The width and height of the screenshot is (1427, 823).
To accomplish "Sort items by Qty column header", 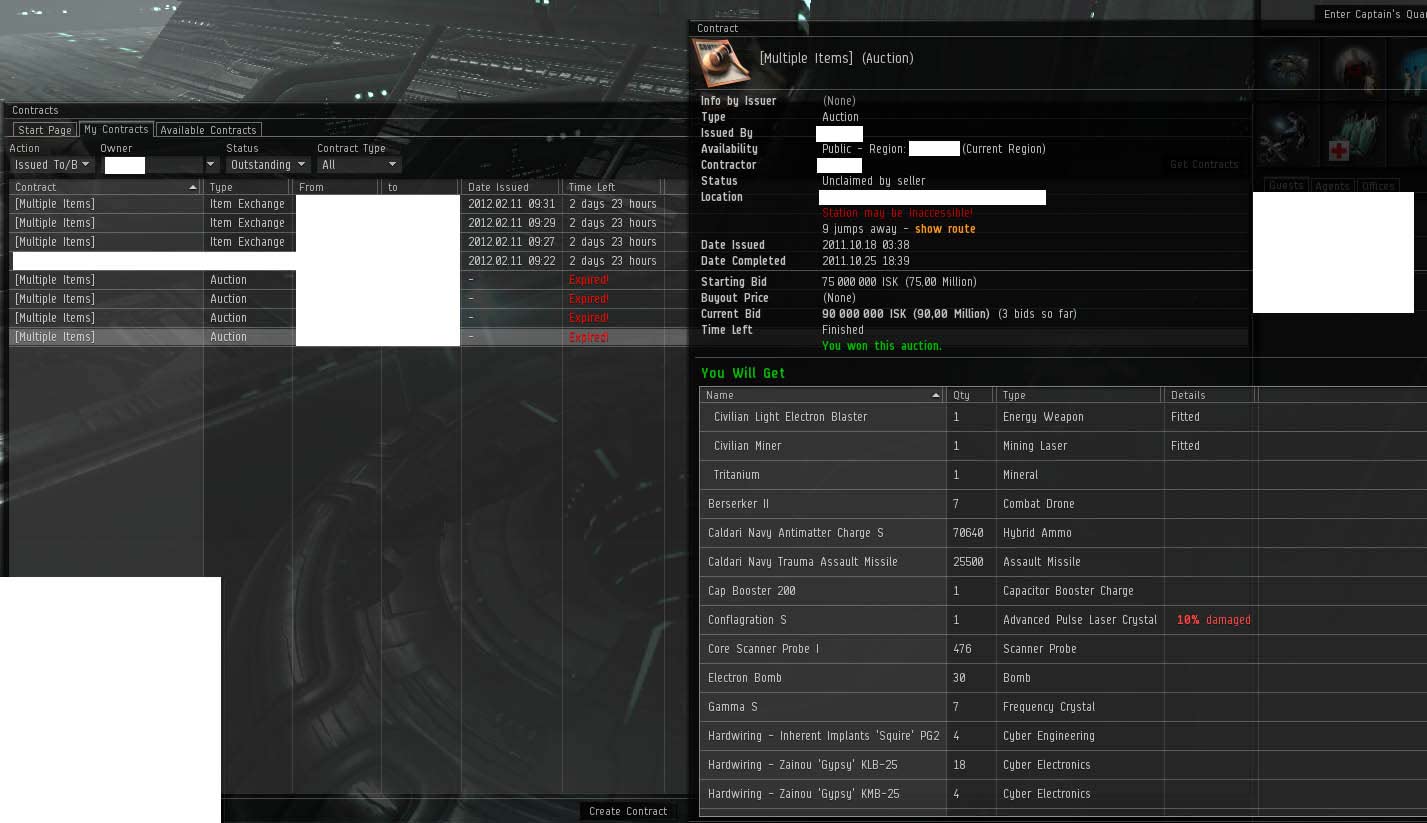I will [971, 395].
